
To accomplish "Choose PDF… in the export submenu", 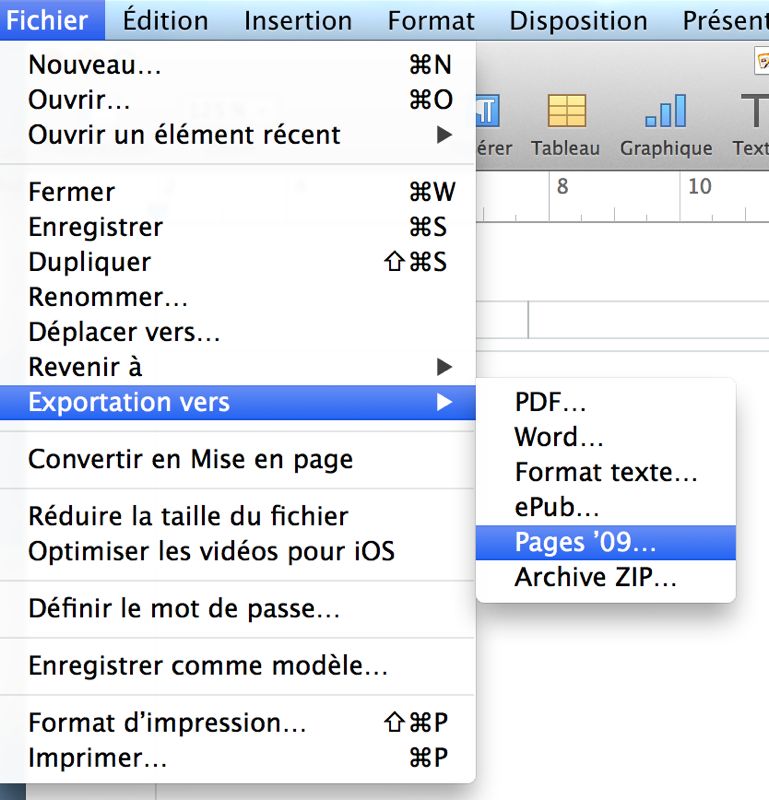I will [550, 402].
